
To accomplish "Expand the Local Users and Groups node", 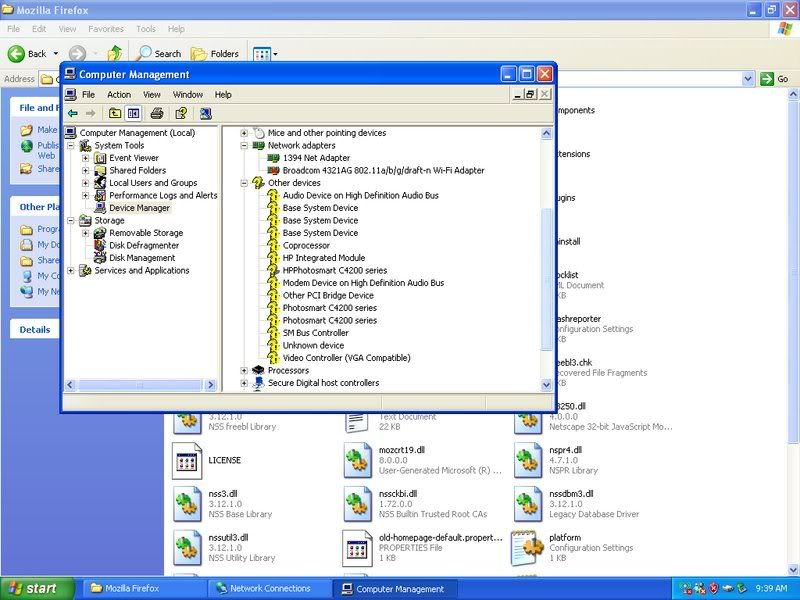I will [86, 183].
